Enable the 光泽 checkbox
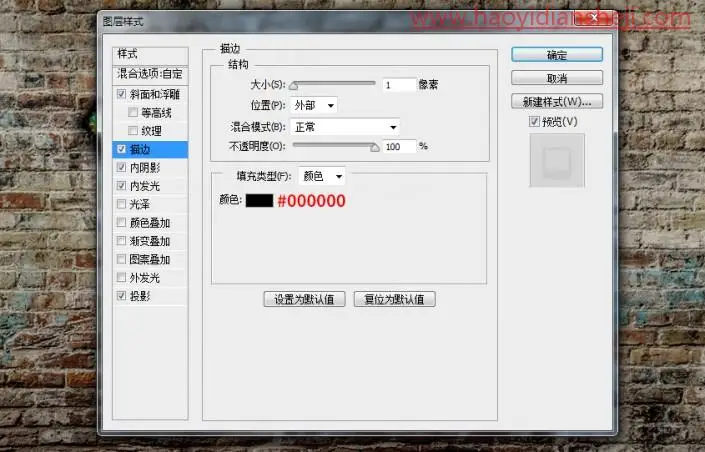 pyautogui.click(x=121, y=204)
